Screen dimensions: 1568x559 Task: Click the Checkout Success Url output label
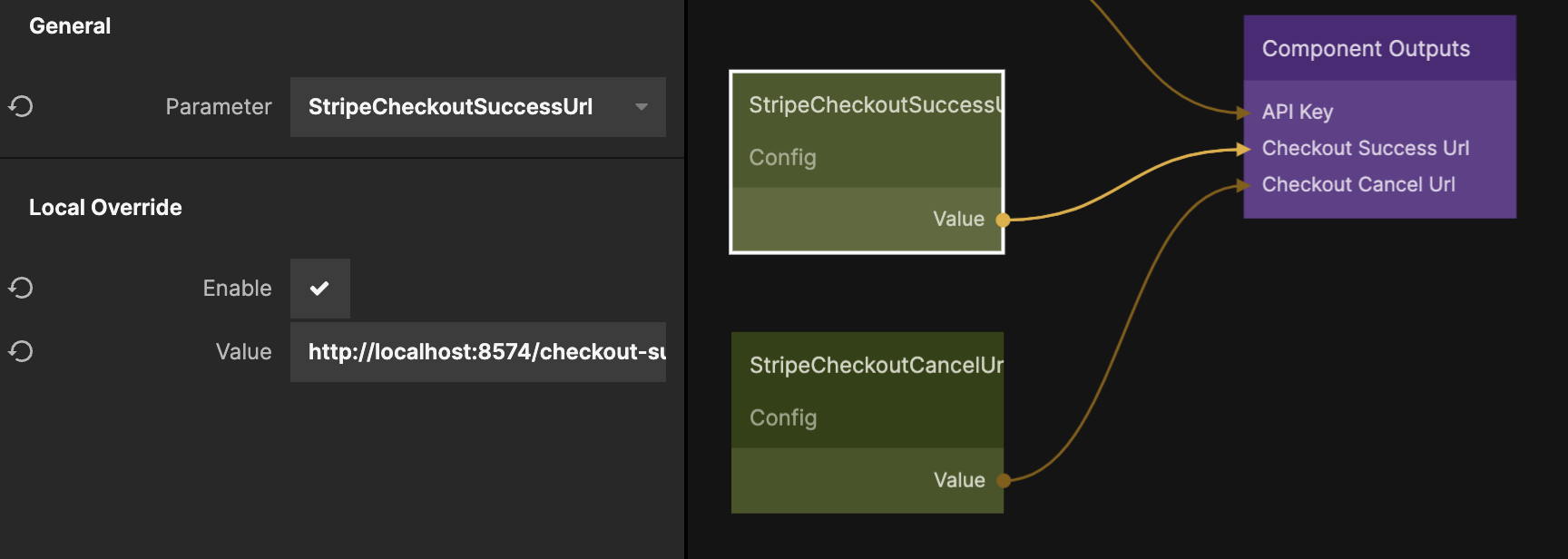point(1365,149)
